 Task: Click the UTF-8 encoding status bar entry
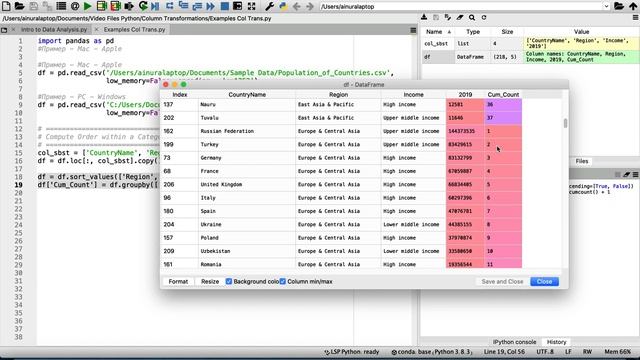[545, 352]
